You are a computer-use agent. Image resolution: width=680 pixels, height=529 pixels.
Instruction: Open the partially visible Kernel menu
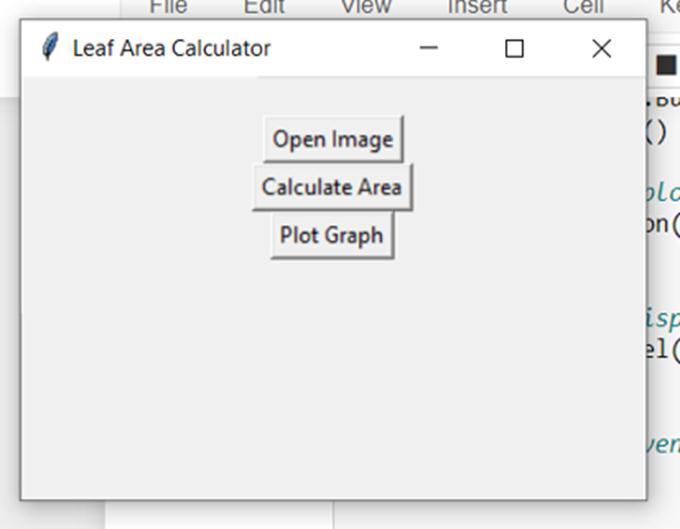[670, 7]
